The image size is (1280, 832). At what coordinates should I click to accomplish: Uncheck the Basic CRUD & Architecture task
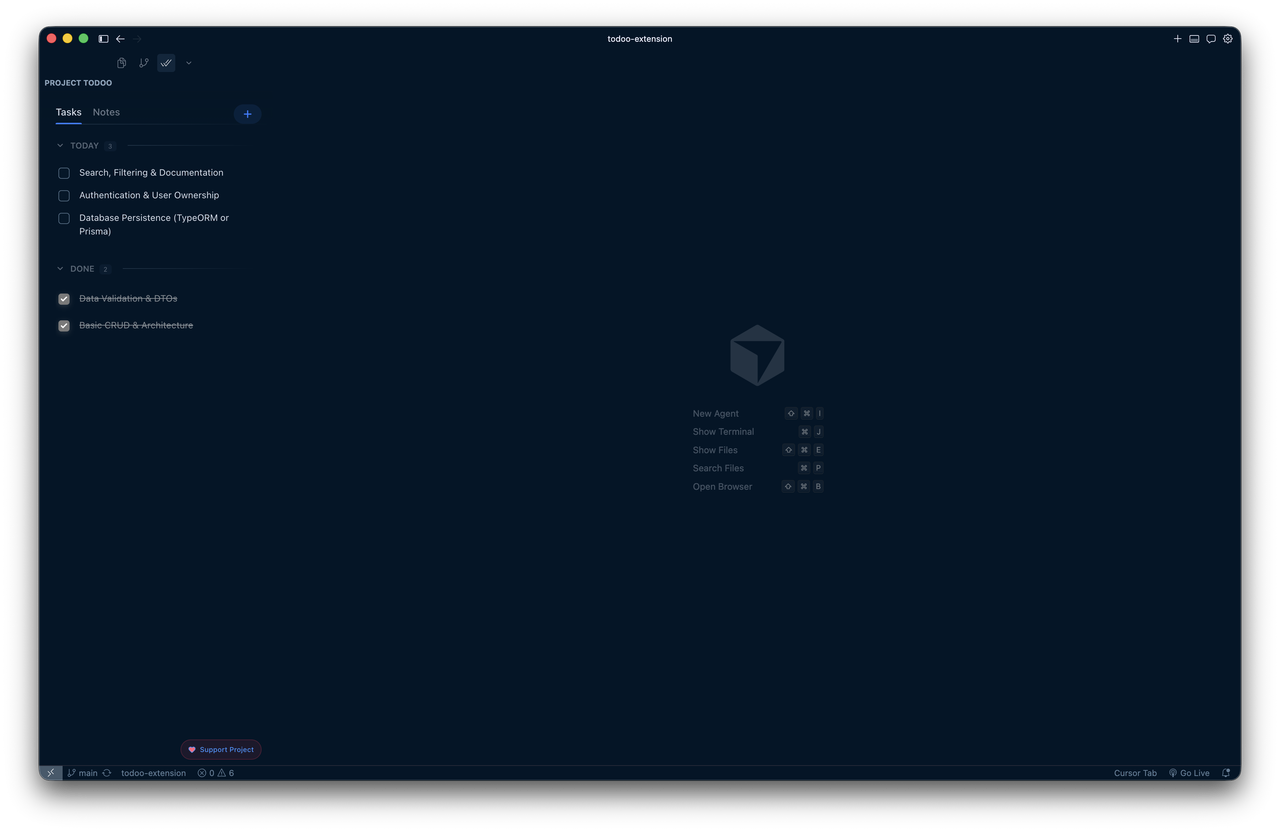click(x=63, y=325)
